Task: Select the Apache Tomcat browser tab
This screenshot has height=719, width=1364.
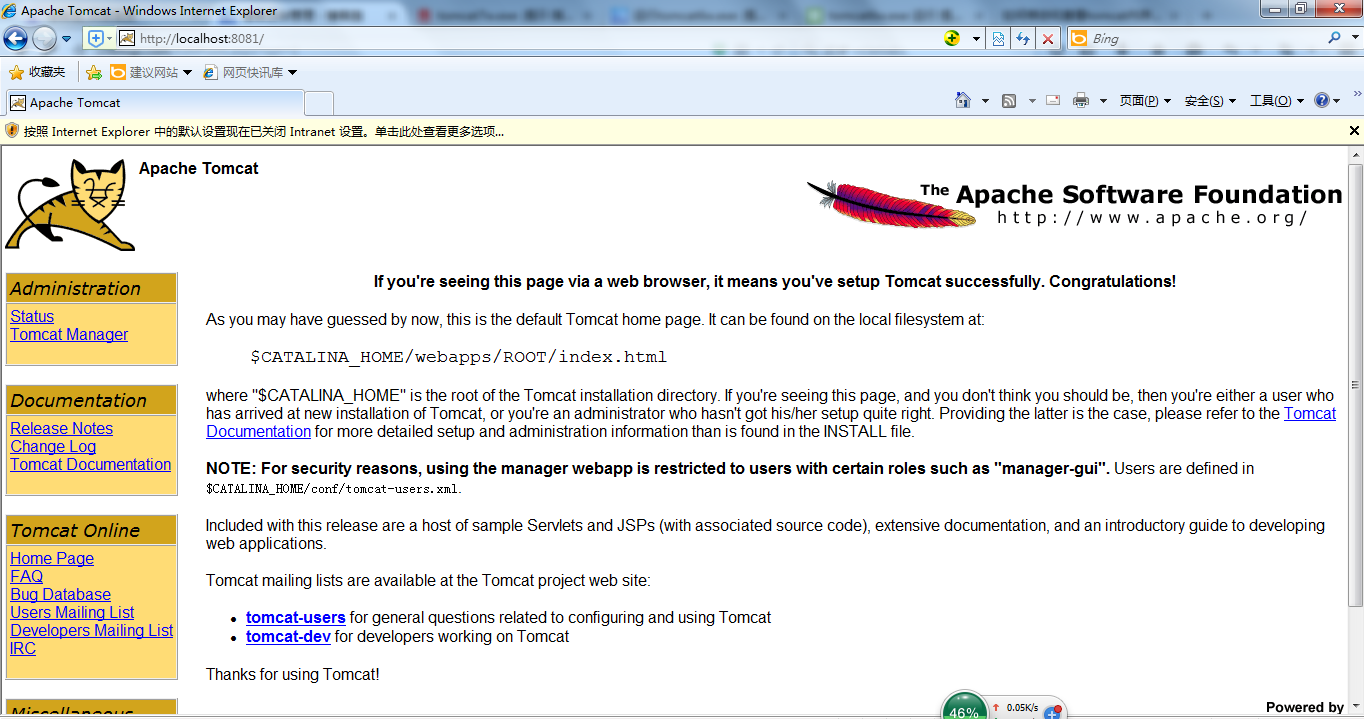Action: pyautogui.click(x=154, y=102)
